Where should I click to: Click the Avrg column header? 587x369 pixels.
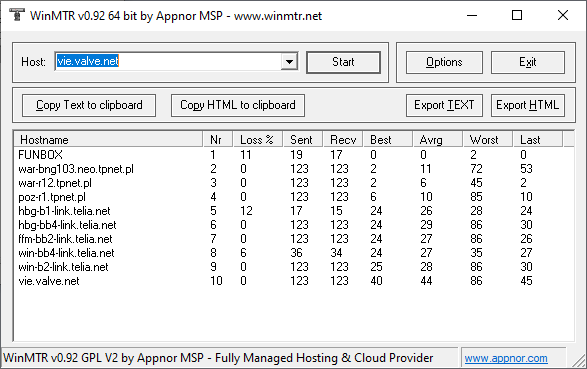(x=438, y=140)
